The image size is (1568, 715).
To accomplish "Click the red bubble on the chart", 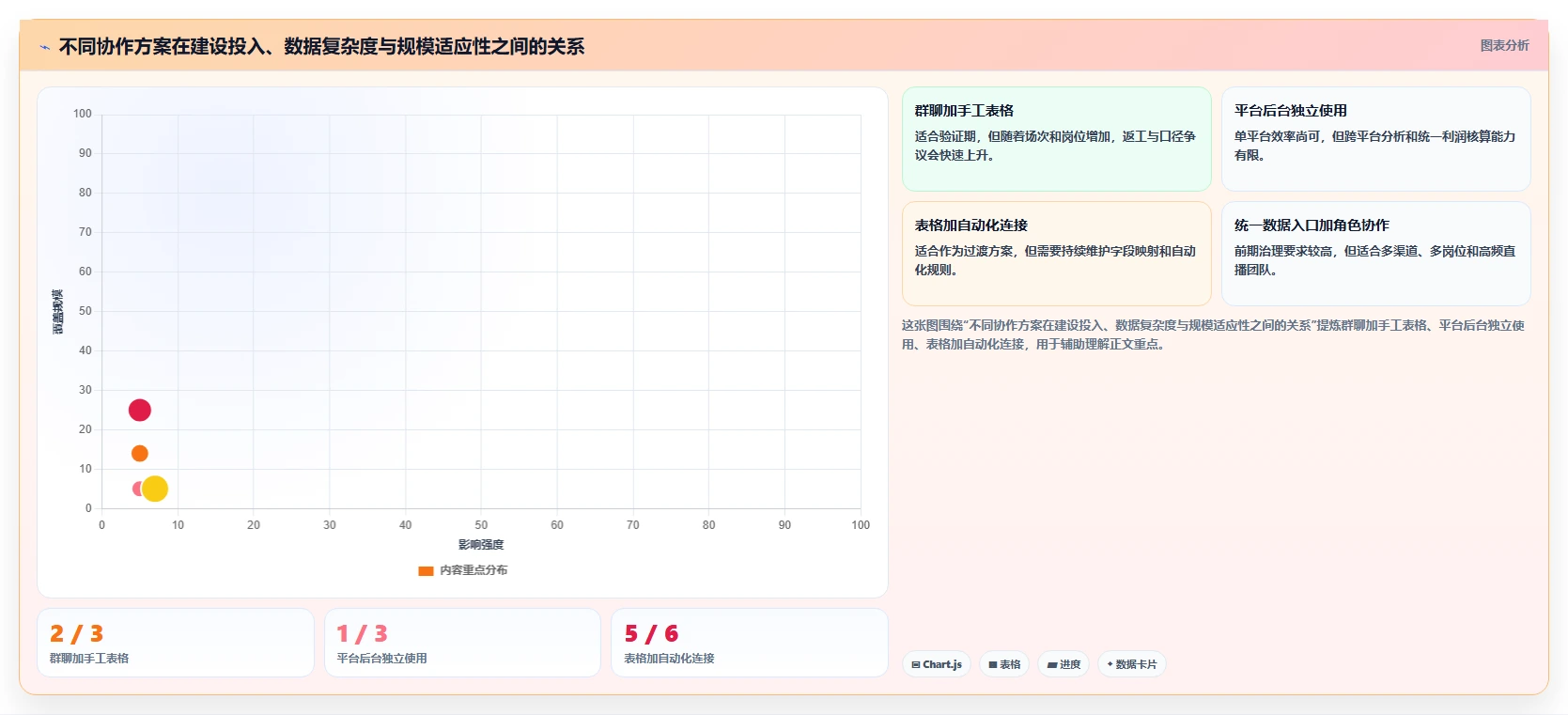I will coord(139,410).
